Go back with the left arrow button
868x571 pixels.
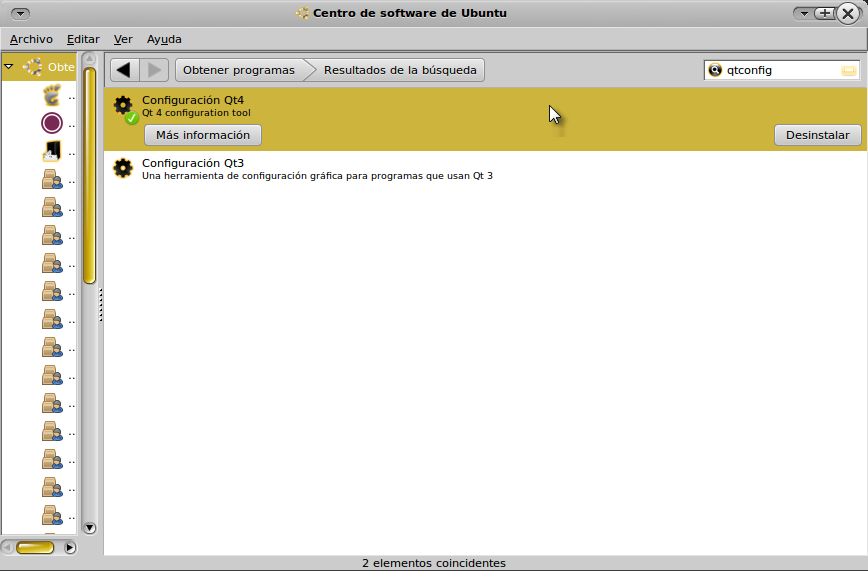[125, 70]
